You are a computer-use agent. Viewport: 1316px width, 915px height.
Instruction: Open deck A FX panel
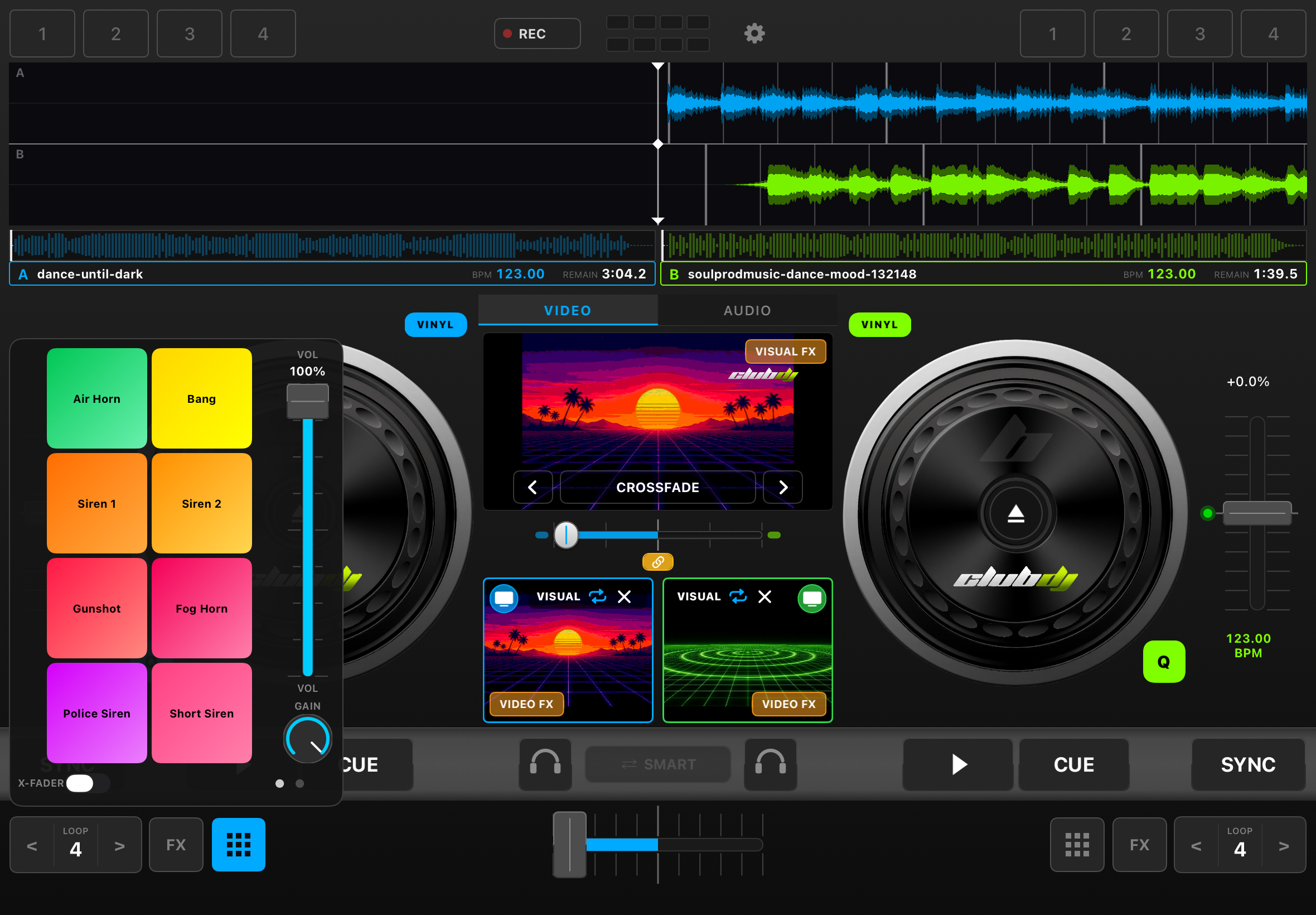tap(176, 845)
